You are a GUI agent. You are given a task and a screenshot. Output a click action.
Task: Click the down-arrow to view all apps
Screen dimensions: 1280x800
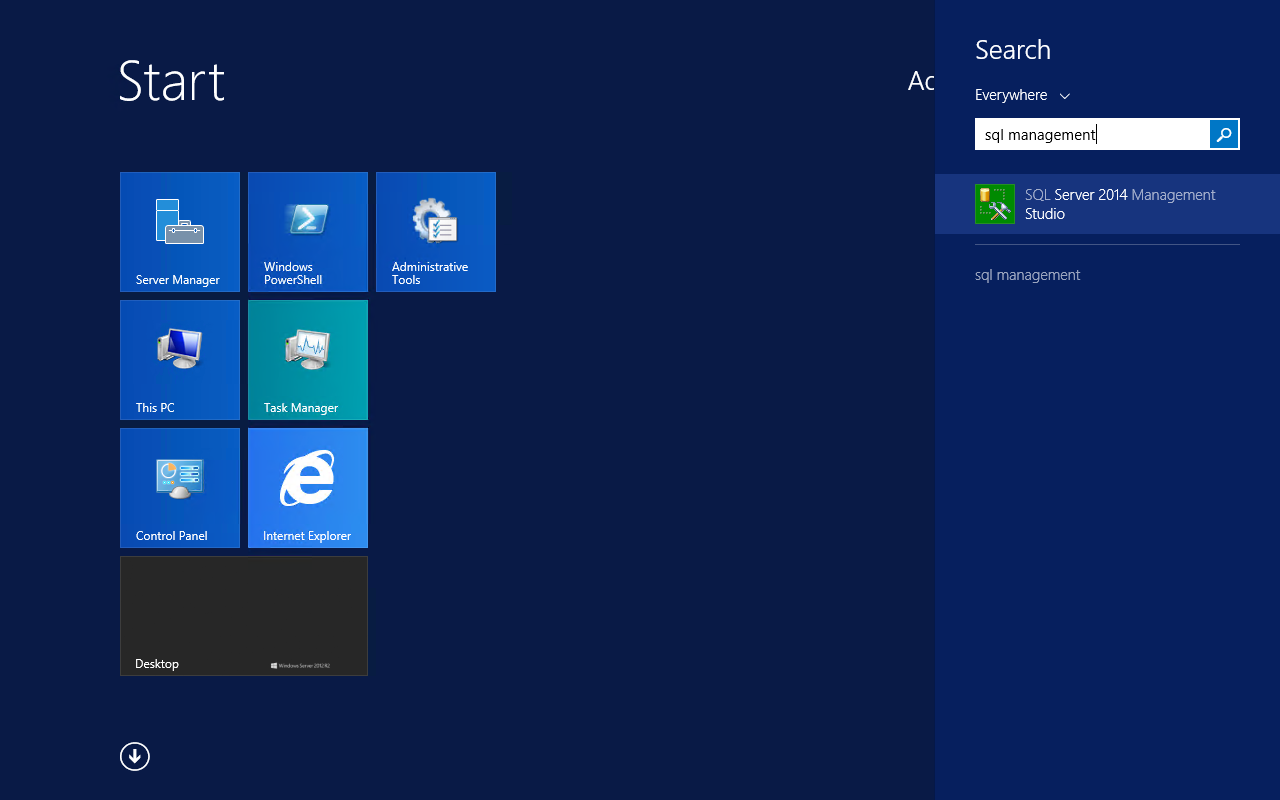[134, 756]
